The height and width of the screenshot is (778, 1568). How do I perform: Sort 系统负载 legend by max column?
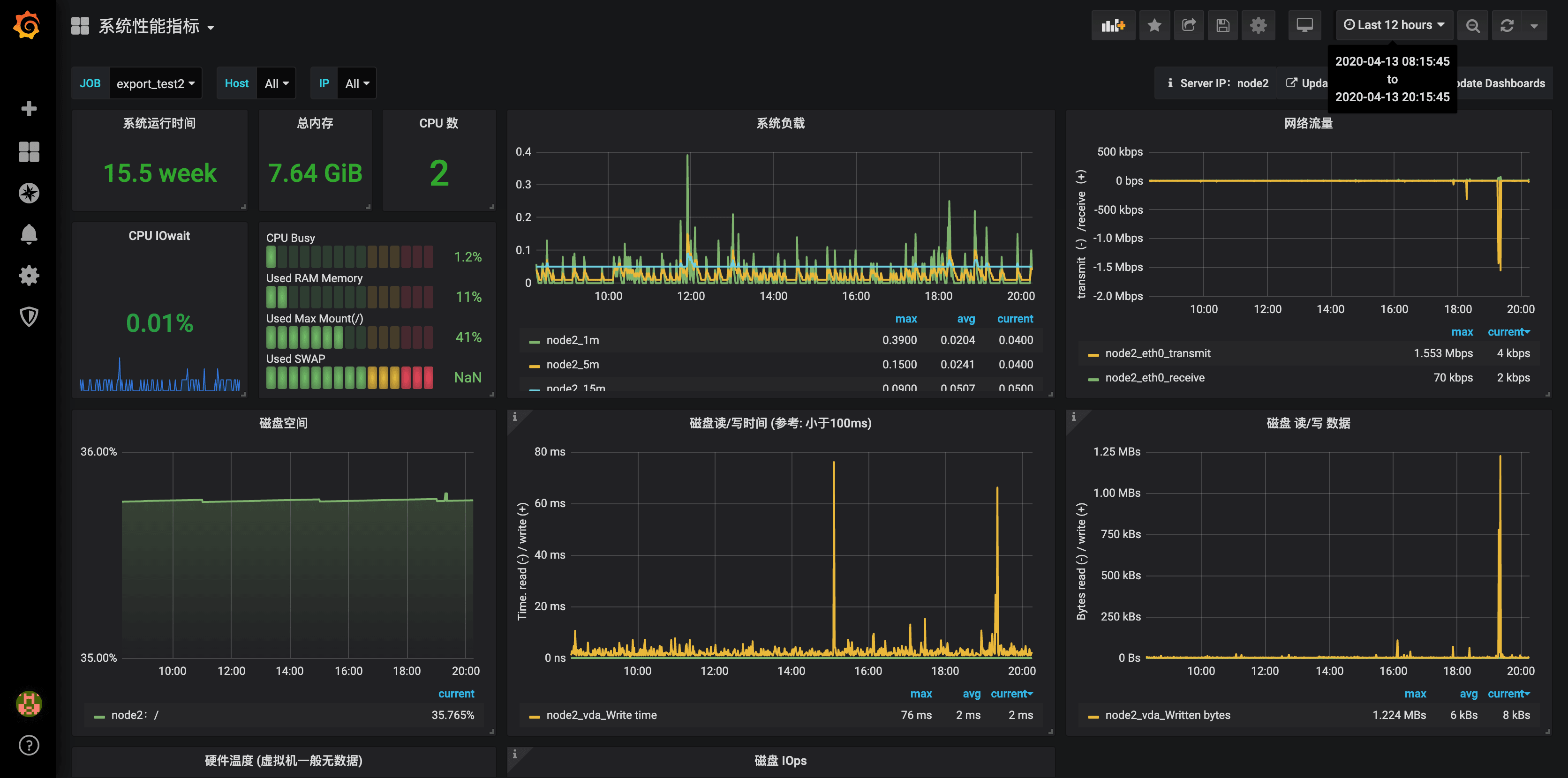(906, 319)
